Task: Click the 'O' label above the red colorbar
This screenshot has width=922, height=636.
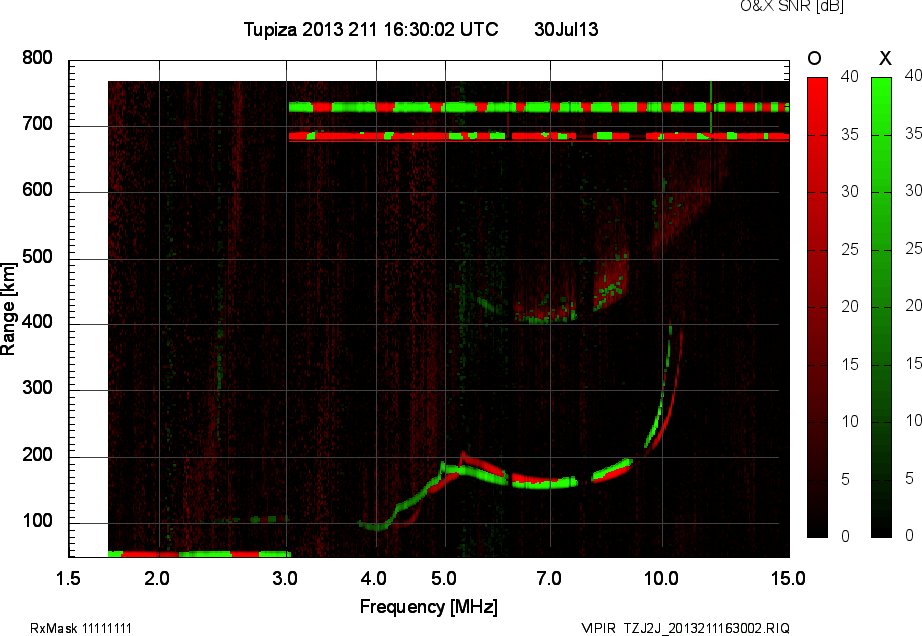Action: coord(815,59)
